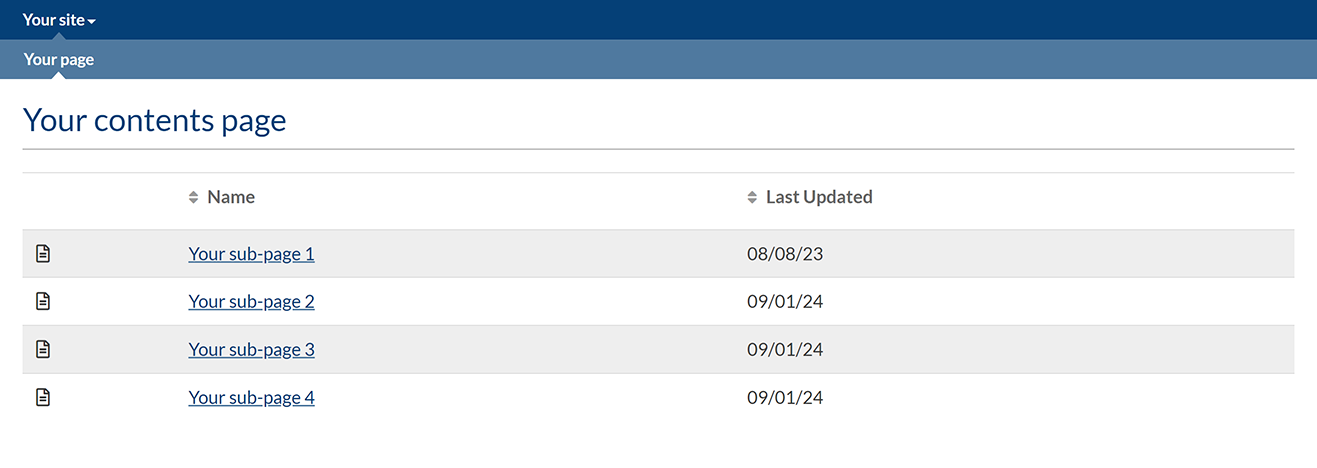Click the sort arrows icon beside Last Updated
This screenshot has height=468, width=1317.
[752, 198]
